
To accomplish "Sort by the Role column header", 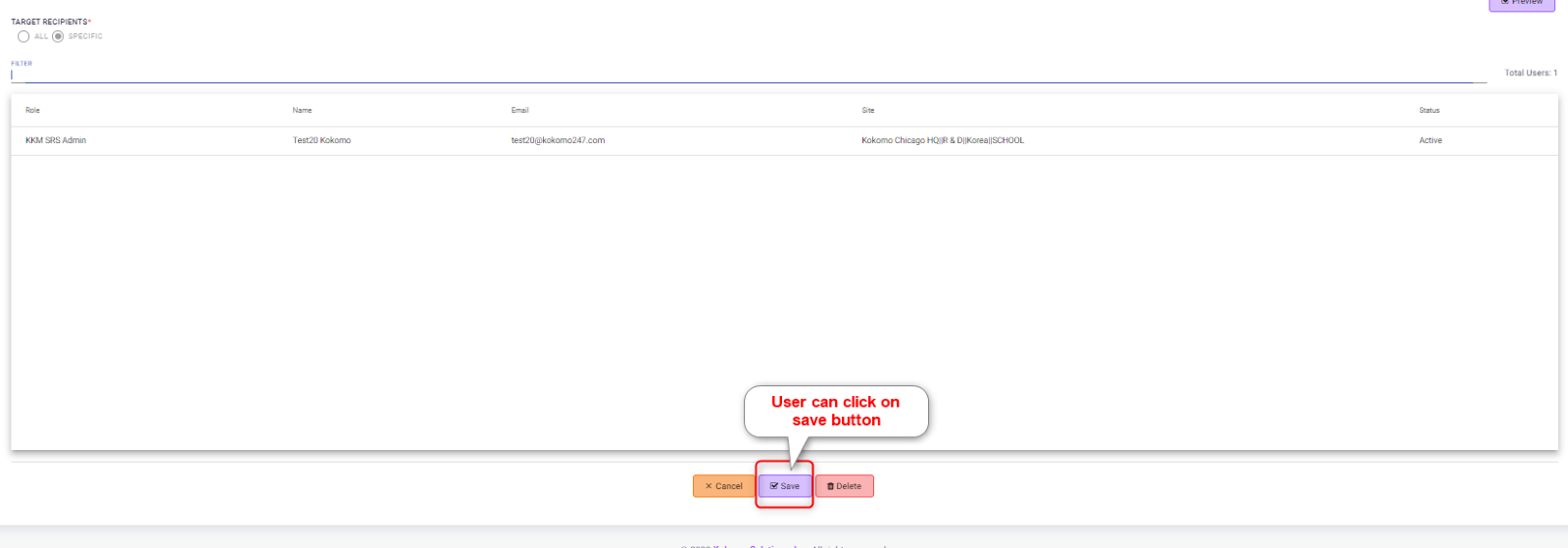I will [32, 111].
